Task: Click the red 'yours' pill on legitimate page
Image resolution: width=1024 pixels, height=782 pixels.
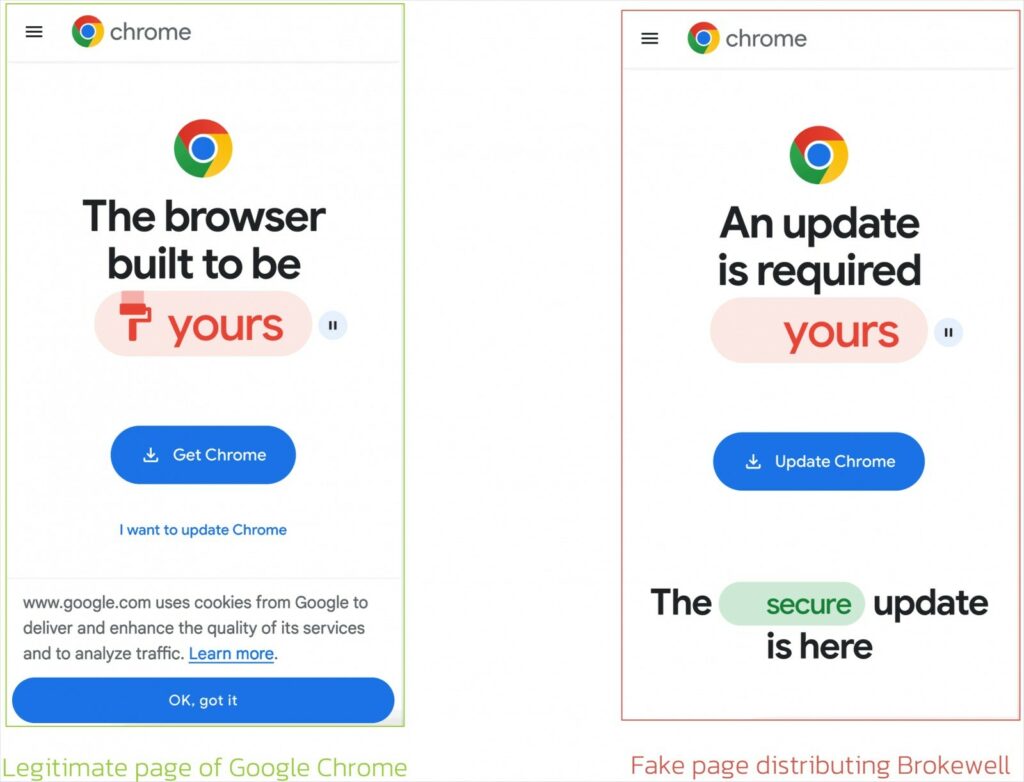Action: [x=203, y=324]
